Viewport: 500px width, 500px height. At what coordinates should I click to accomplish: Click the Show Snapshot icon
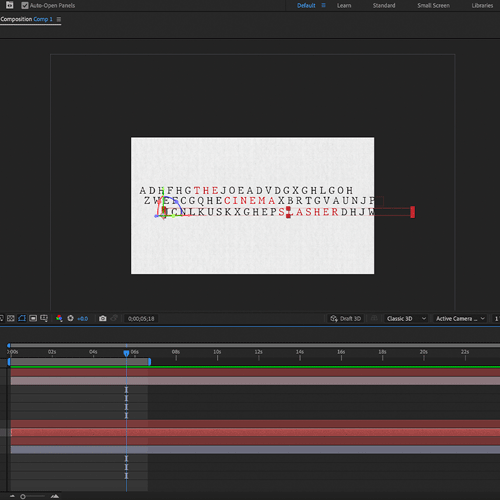point(114,318)
